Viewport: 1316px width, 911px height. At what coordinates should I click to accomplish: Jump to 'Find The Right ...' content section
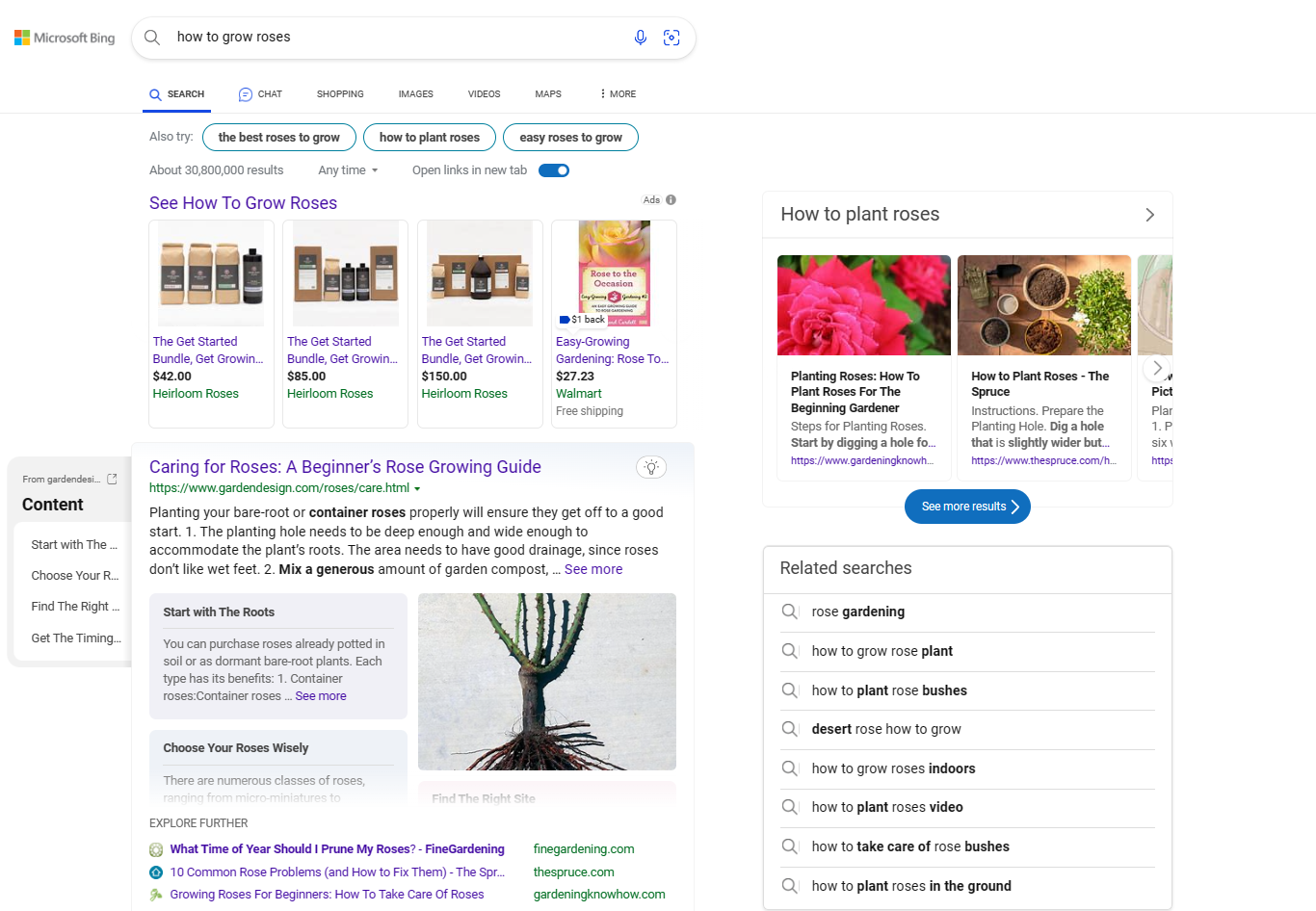(75, 607)
